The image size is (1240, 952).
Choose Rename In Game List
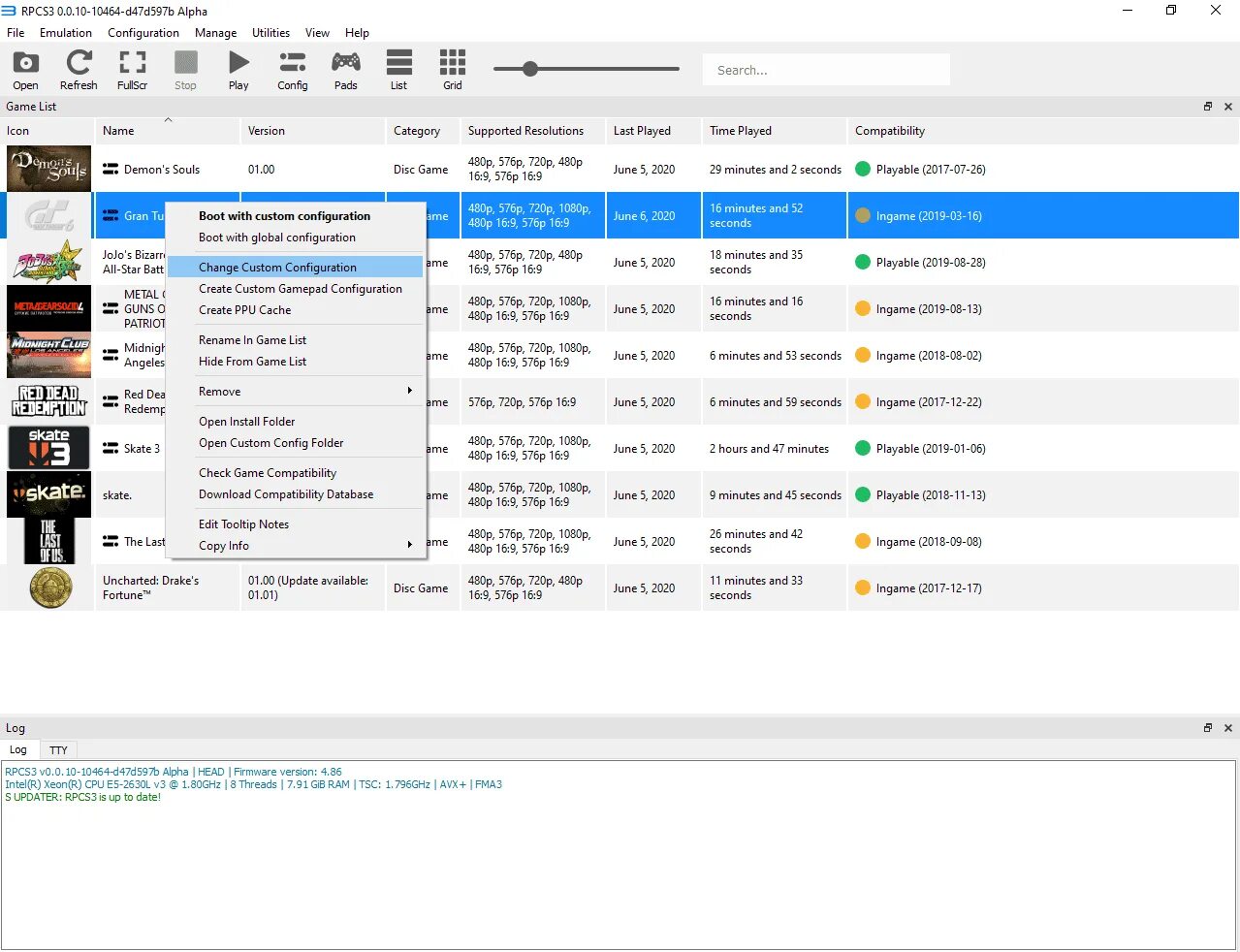pyautogui.click(x=296, y=340)
